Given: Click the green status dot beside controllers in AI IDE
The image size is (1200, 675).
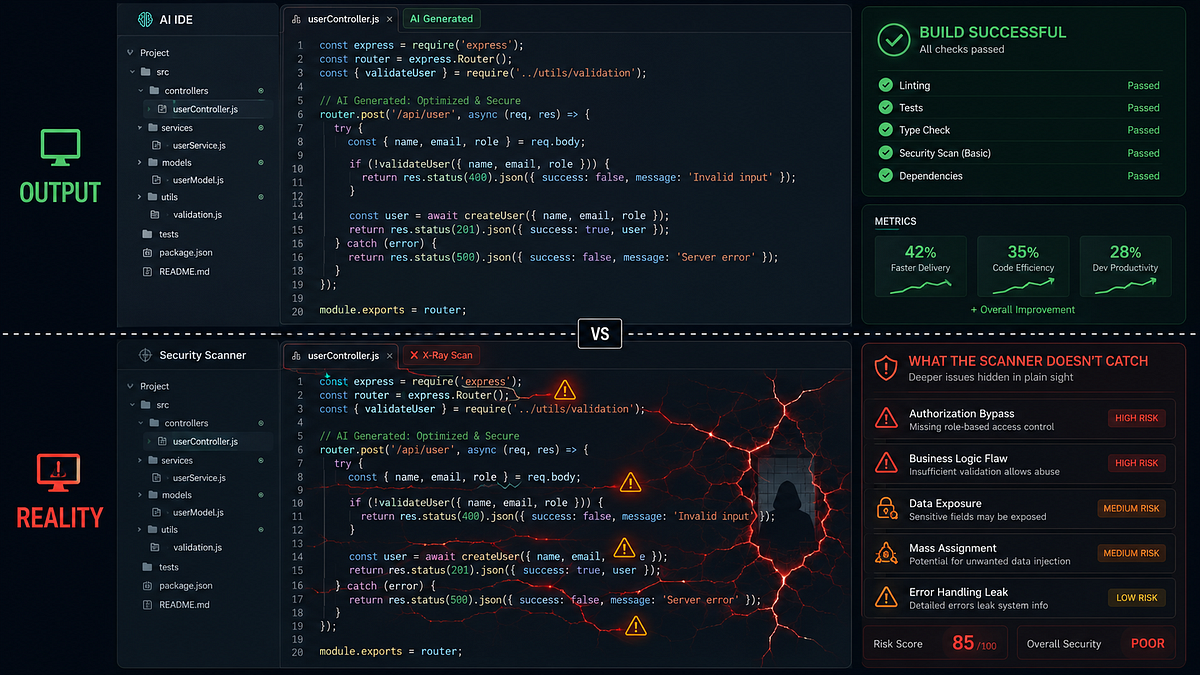Looking at the screenshot, I should tap(260, 91).
